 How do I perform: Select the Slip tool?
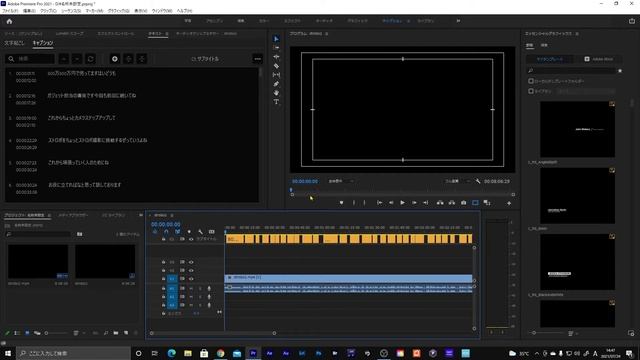(x=276, y=75)
